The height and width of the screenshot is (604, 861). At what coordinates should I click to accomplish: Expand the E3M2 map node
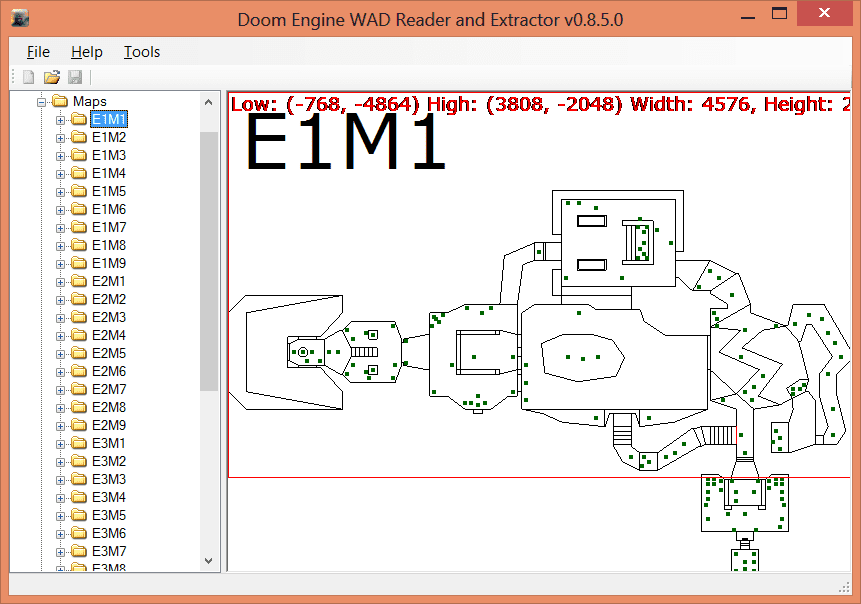tap(60, 462)
